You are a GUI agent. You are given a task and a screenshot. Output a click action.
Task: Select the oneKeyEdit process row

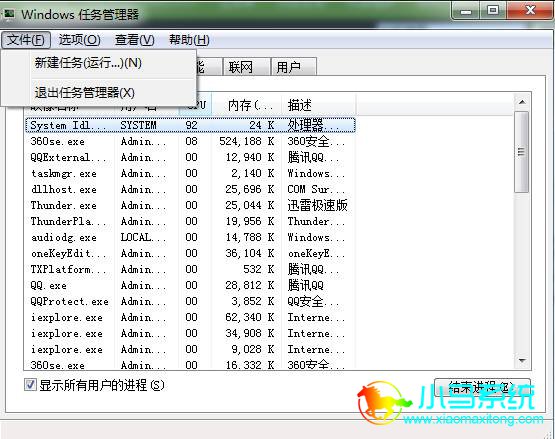pyautogui.click(x=190, y=253)
